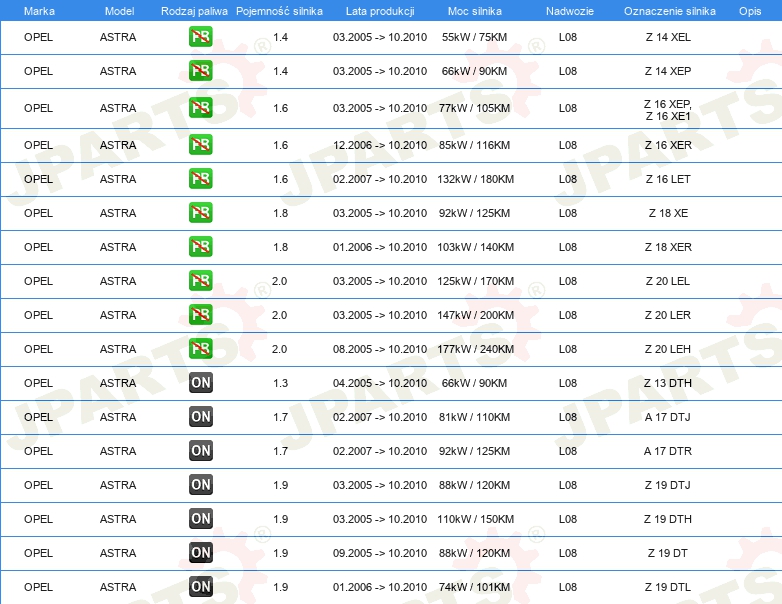The width and height of the screenshot is (782, 604).
Task: Click the Marka column header
Action: tap(39, 11)
